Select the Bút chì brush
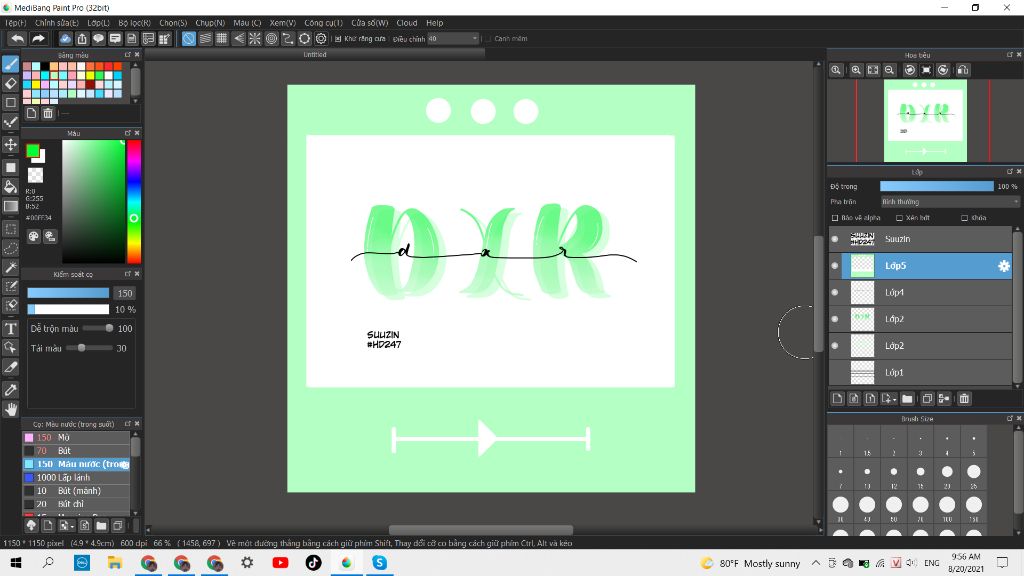This screenshot has height=576, width=1024. tap(76, 504)
